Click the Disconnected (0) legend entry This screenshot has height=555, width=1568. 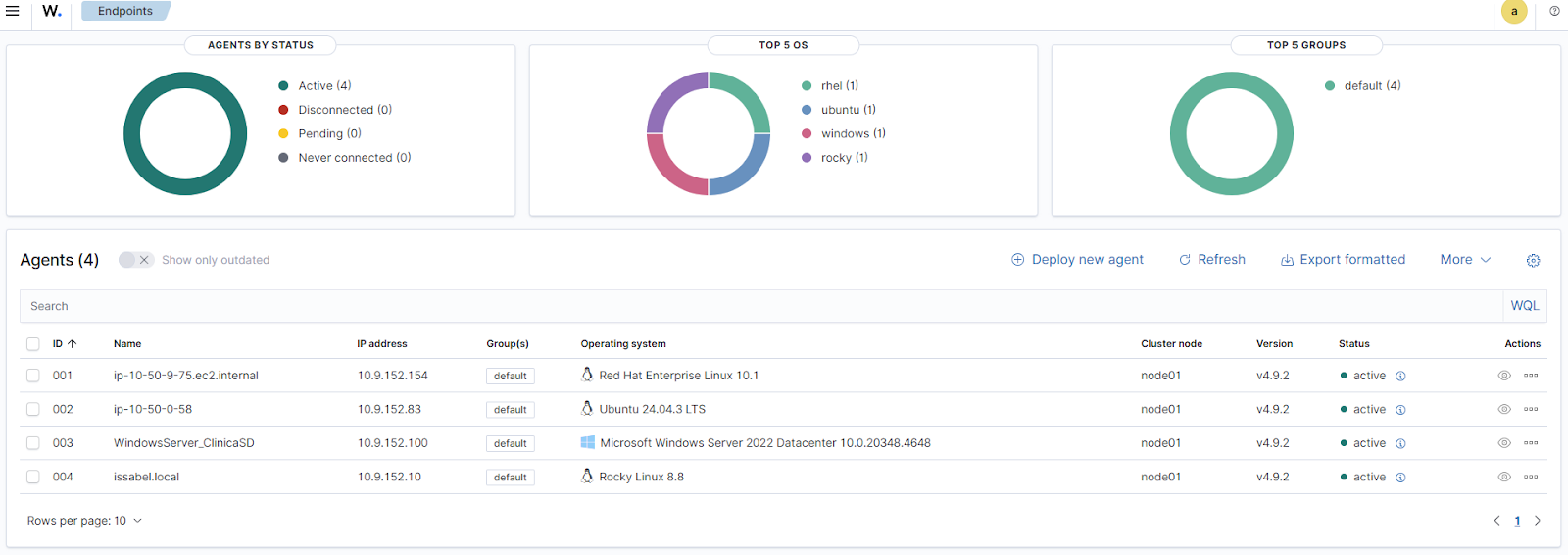coord(335,110)
